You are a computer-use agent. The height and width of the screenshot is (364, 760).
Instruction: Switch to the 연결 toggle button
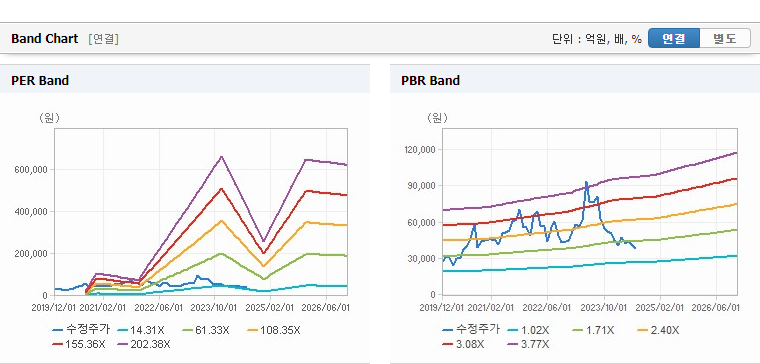tap(674, 38)
